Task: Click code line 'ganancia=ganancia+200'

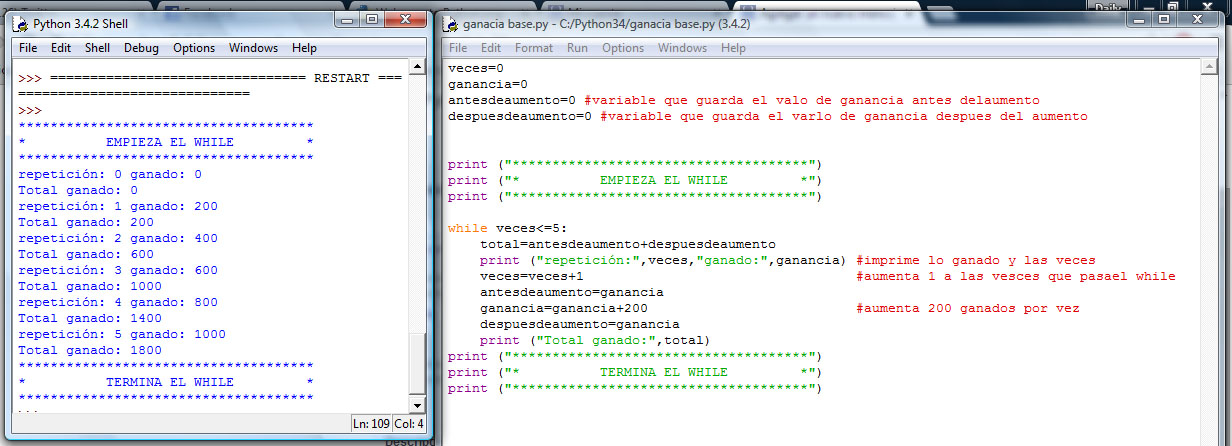Action: coord(564,308)
